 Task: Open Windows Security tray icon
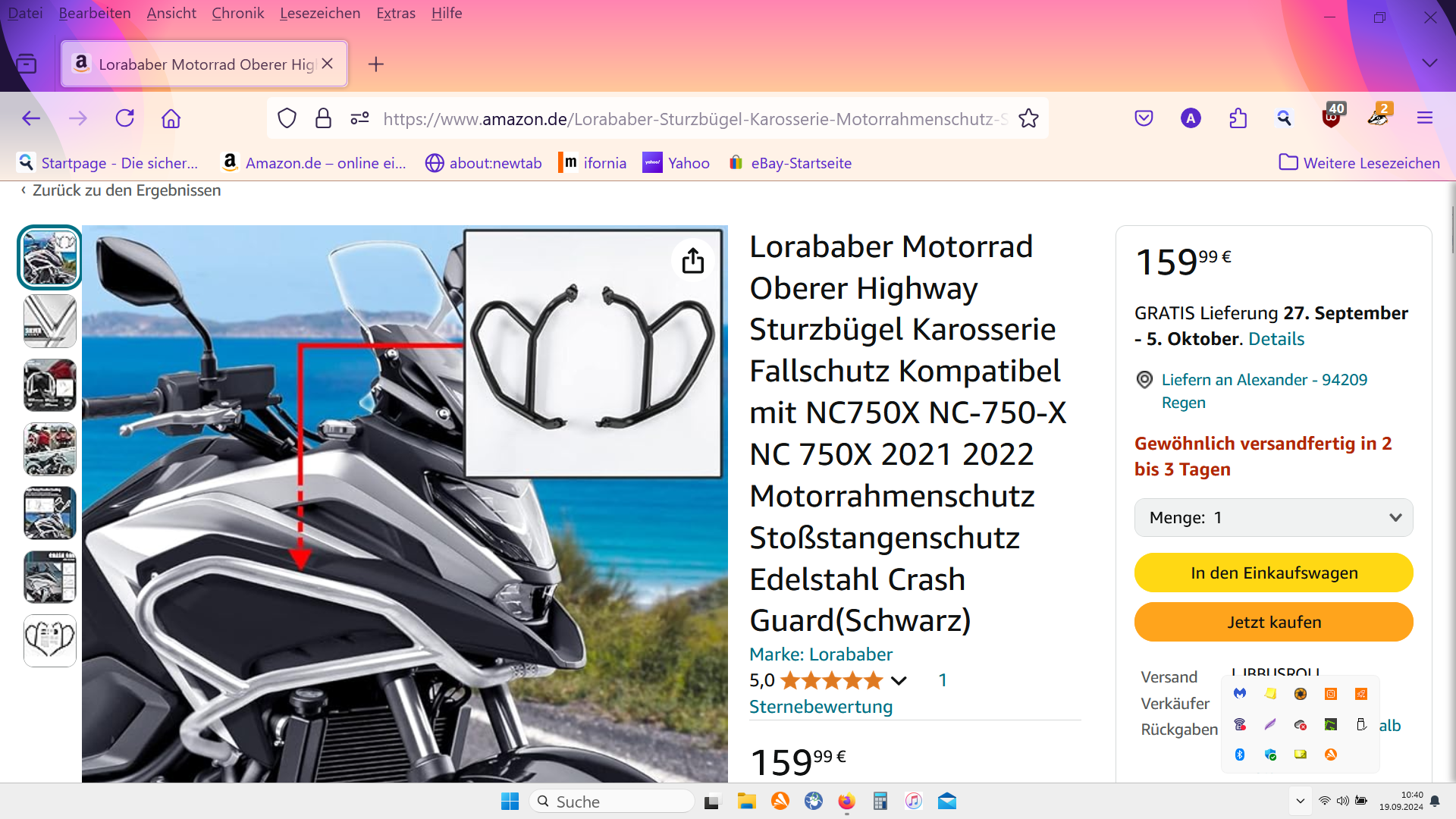pos(1270,755)
